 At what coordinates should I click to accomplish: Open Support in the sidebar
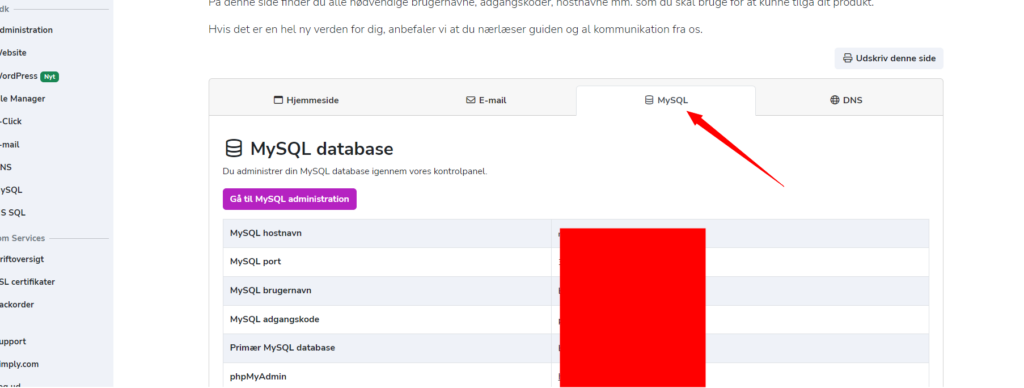(13, 342)
